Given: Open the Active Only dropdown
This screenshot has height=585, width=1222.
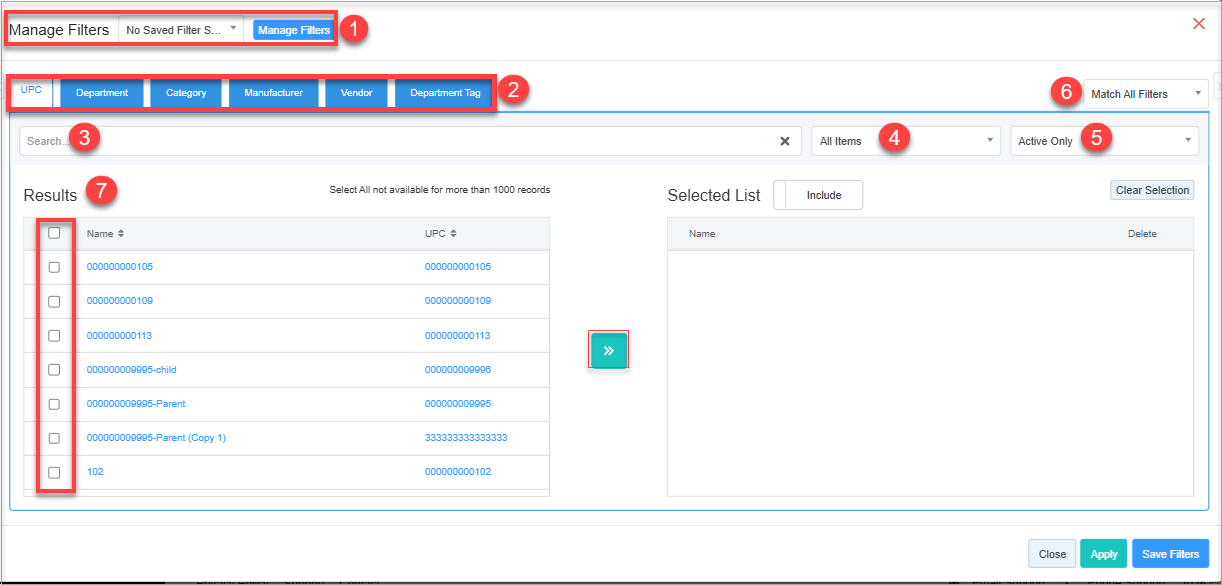Looking at the screenshot, I should click(1104, 141).
